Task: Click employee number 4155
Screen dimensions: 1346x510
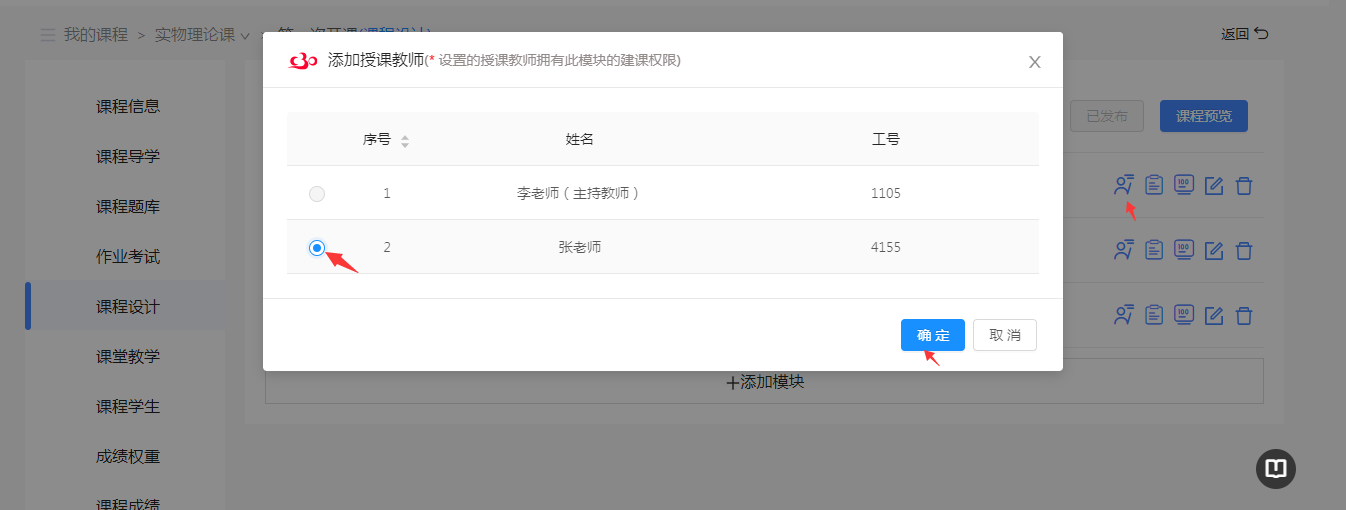Action: click(886, 247)
